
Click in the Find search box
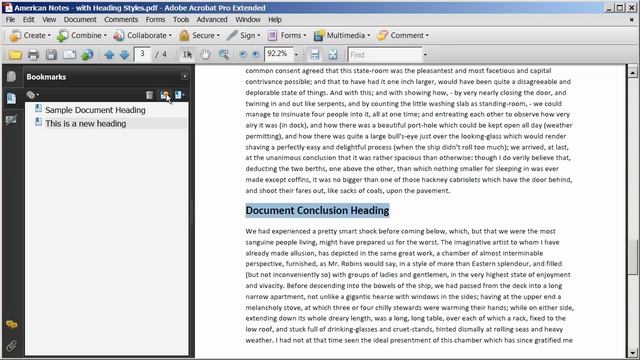tap(385, 55)
